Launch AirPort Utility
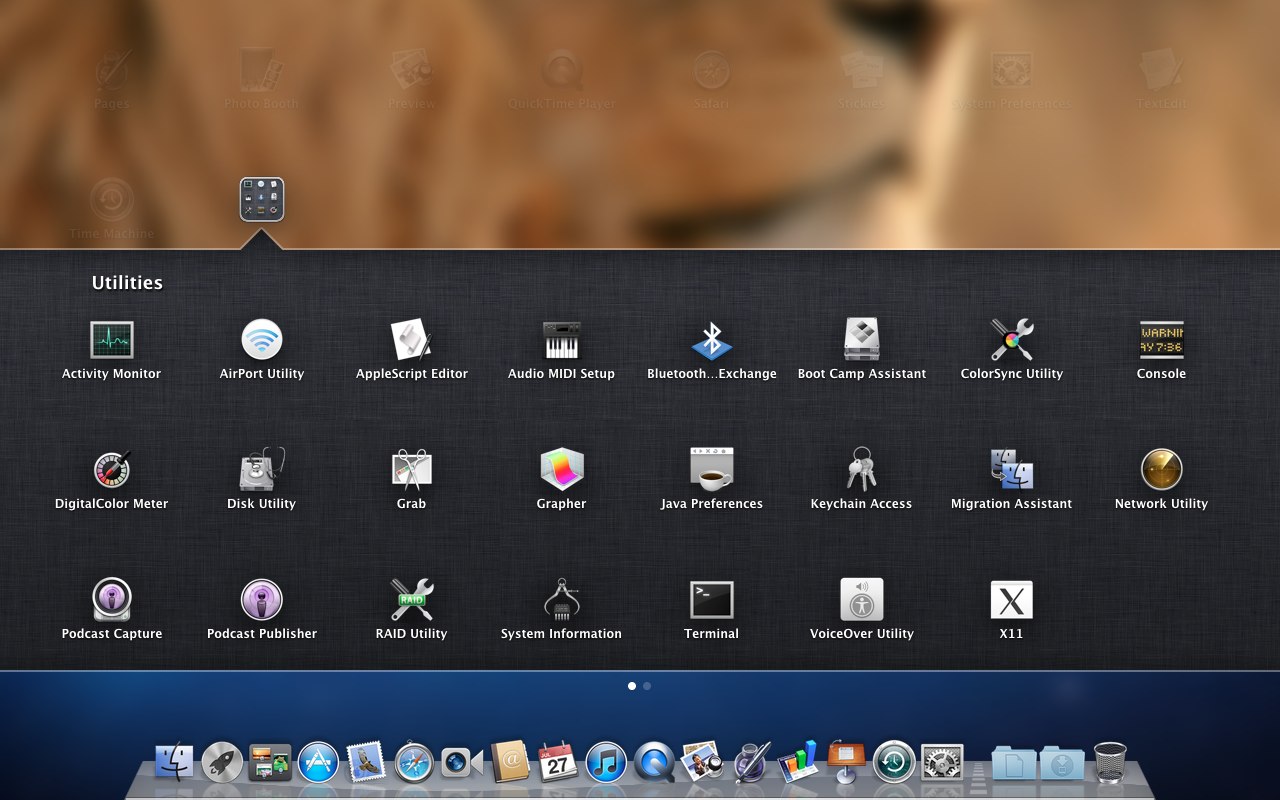The height and width of the screenshot is (800, 1280). coord(262,340)
